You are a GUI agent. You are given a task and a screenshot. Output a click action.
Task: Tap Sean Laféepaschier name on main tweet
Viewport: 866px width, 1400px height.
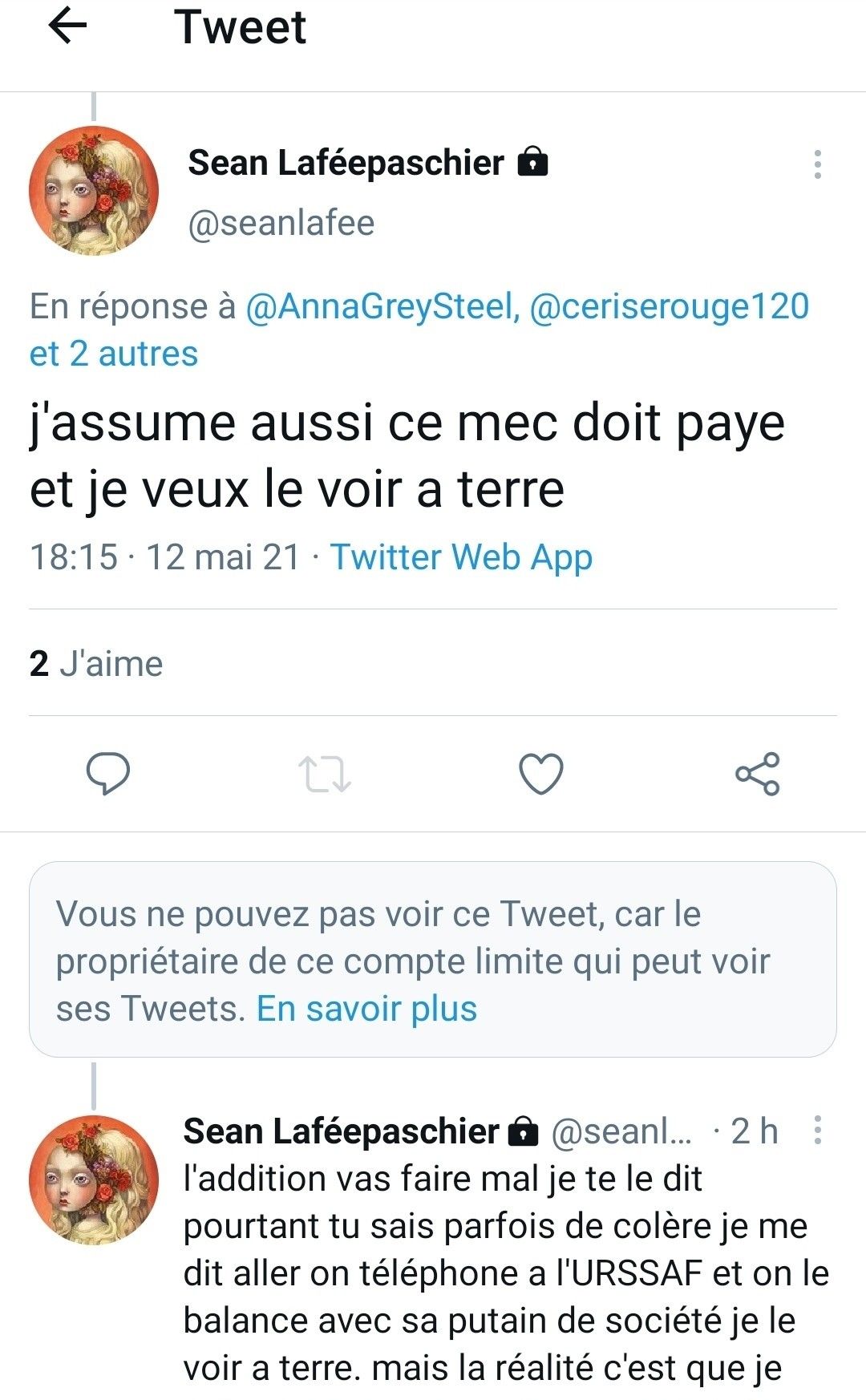pyautogui.click(x=346, y=163)
